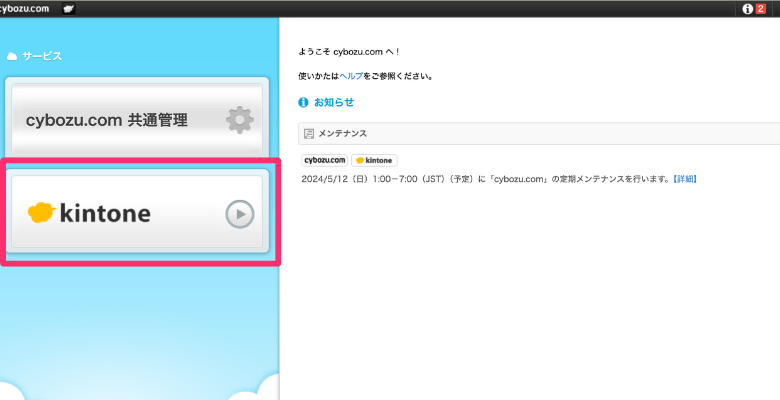This screenshot has height=400, width=780.
Task: Click the cloud icon next to サービス
Action: pyautogui.click(x=12, y=56)
